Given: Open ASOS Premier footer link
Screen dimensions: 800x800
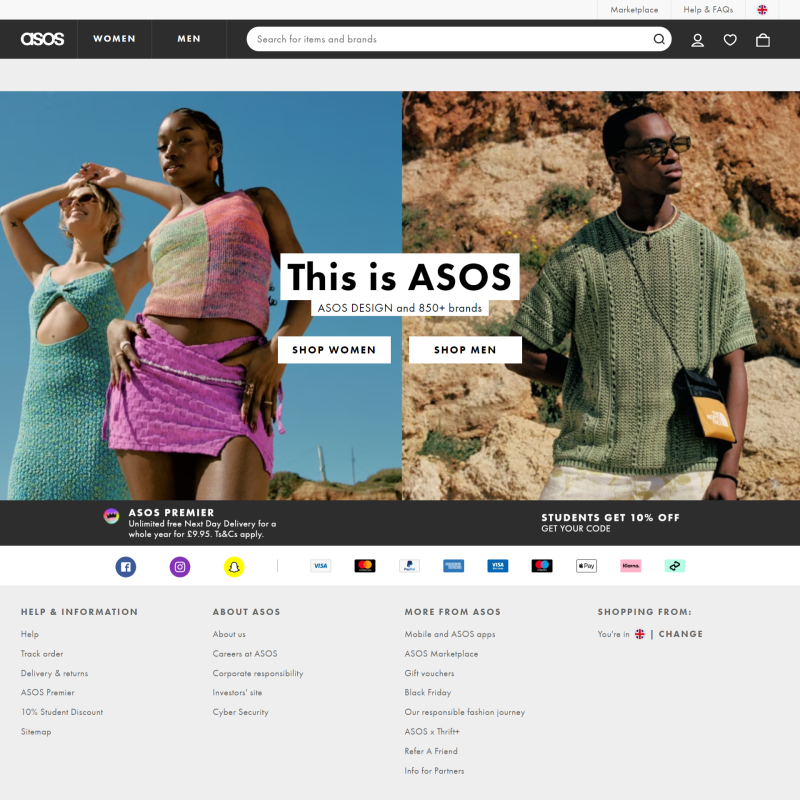Looking at the screenshot, I should click(x=47, y=693).
